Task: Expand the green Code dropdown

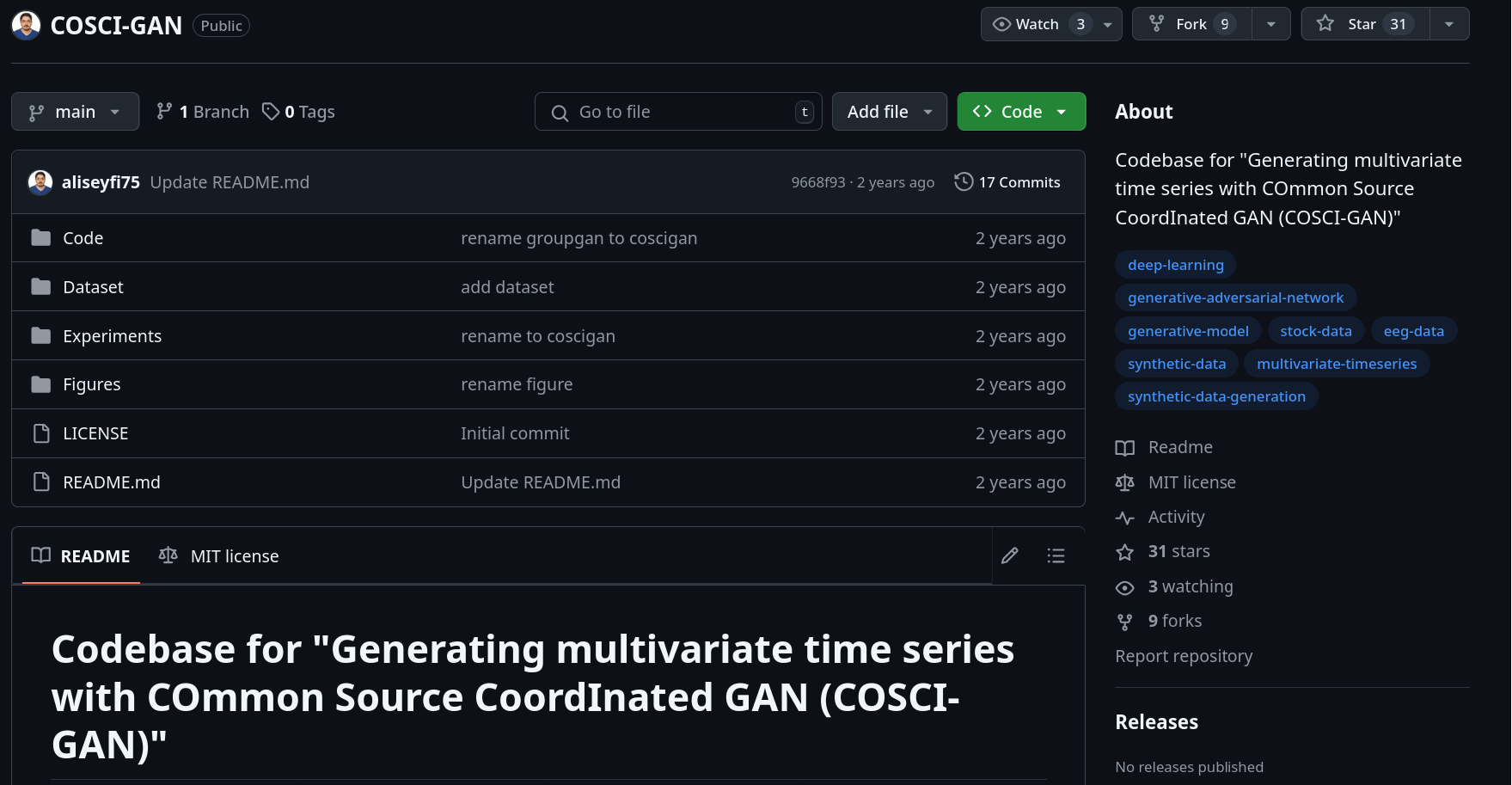Action: coord(1020,112)
